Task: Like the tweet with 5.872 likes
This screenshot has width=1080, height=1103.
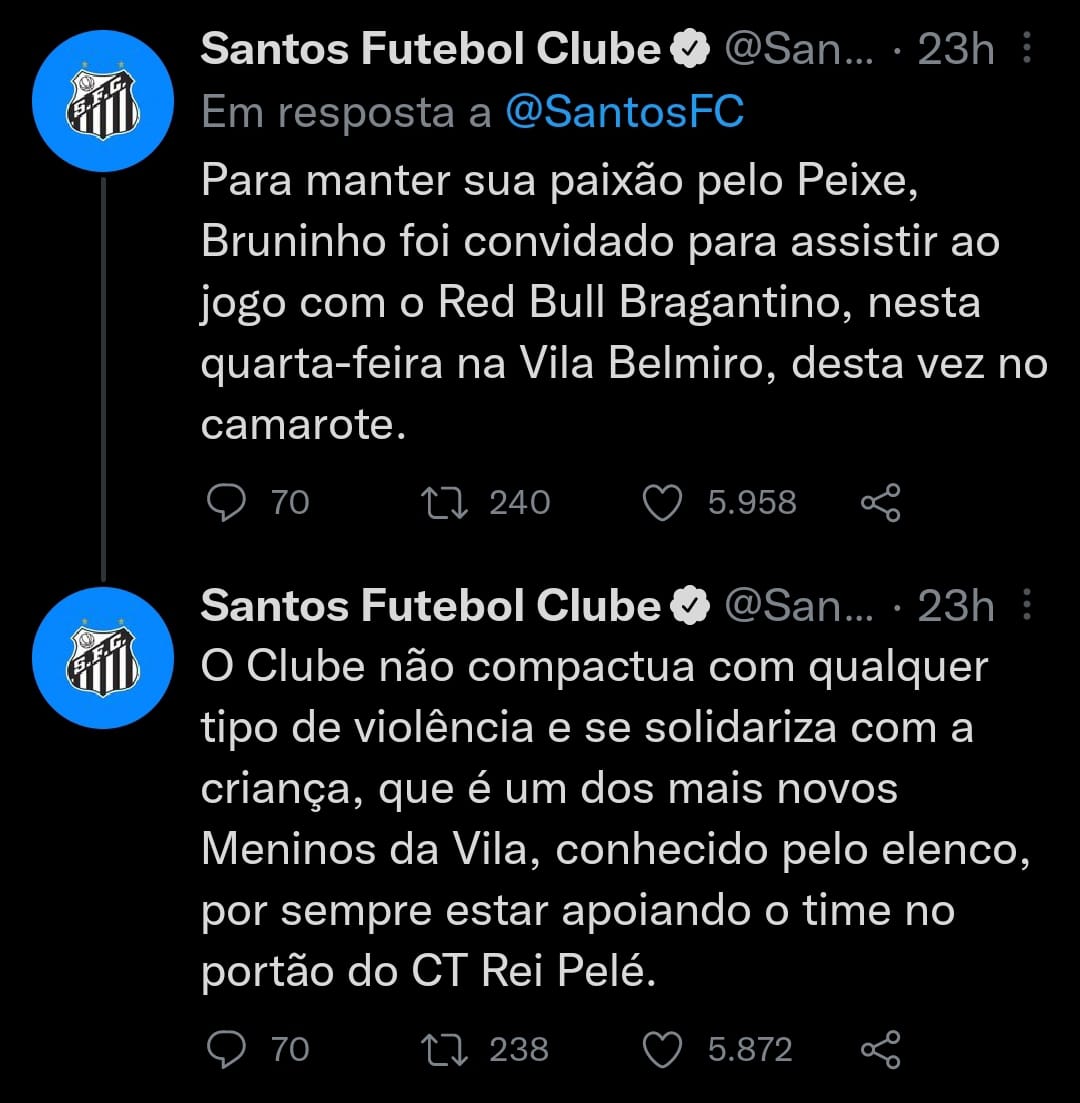Action: click(662, 1050)
